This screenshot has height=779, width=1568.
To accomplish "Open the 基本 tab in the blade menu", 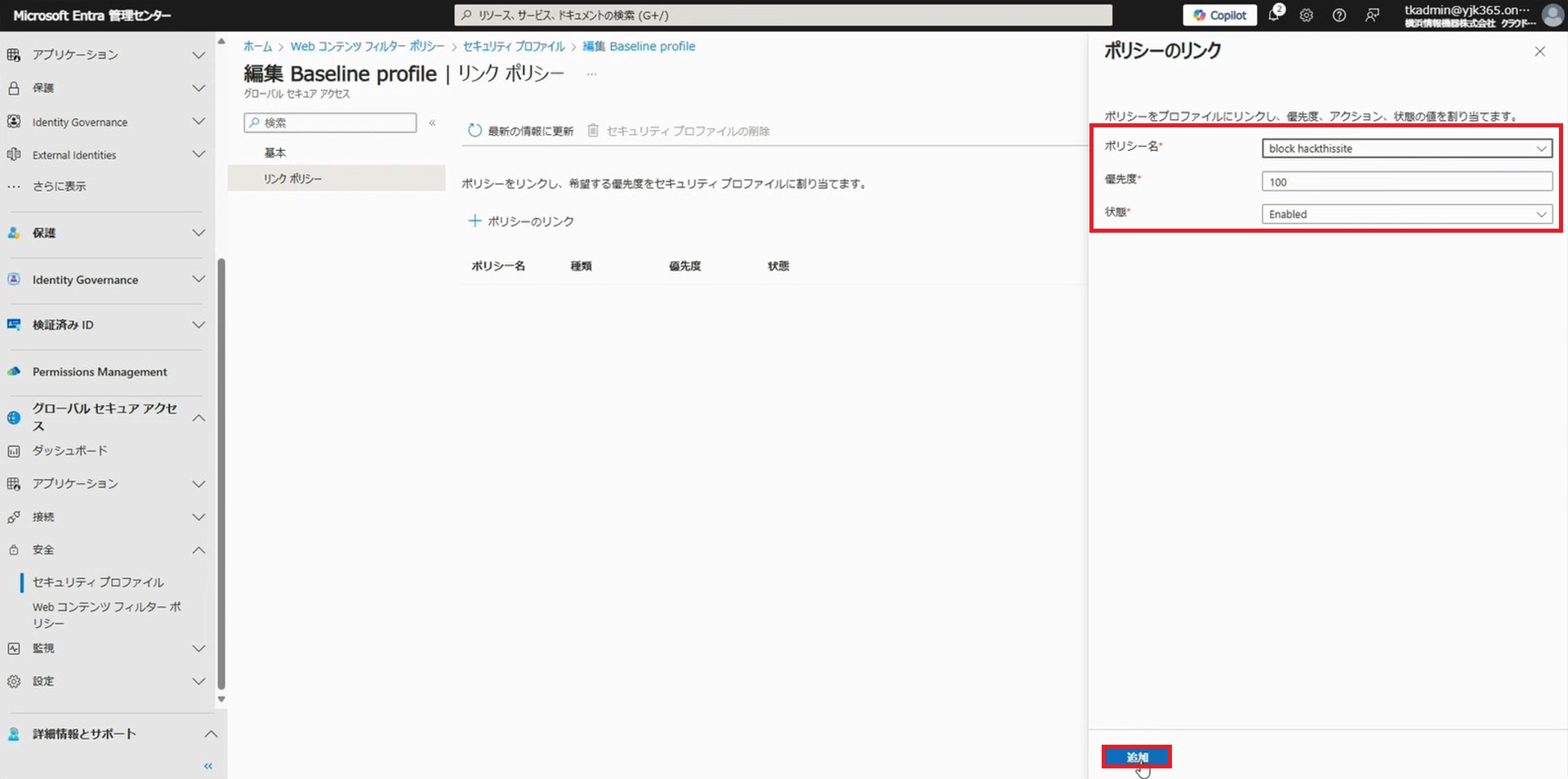I will (x=275, y=153).
